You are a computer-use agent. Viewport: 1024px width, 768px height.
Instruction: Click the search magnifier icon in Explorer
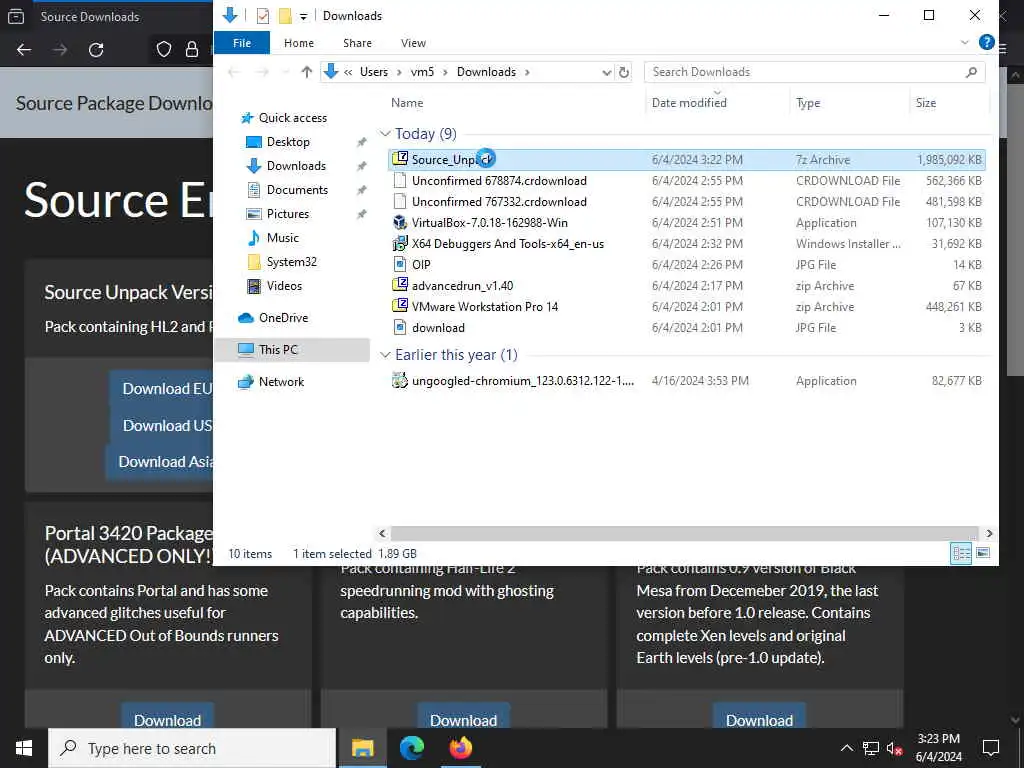tap(971, 72)
